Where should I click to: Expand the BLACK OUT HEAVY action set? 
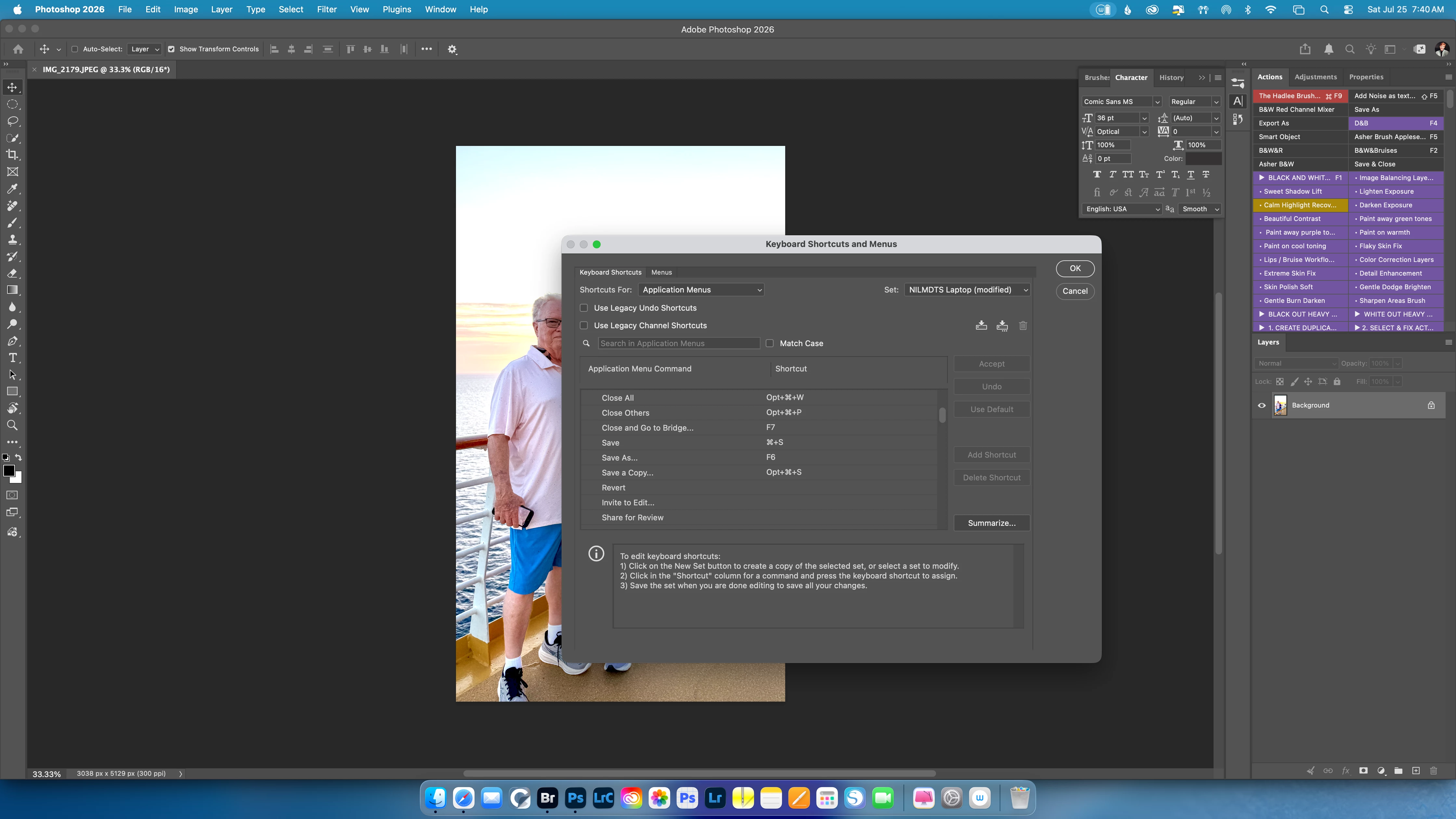1262,314
